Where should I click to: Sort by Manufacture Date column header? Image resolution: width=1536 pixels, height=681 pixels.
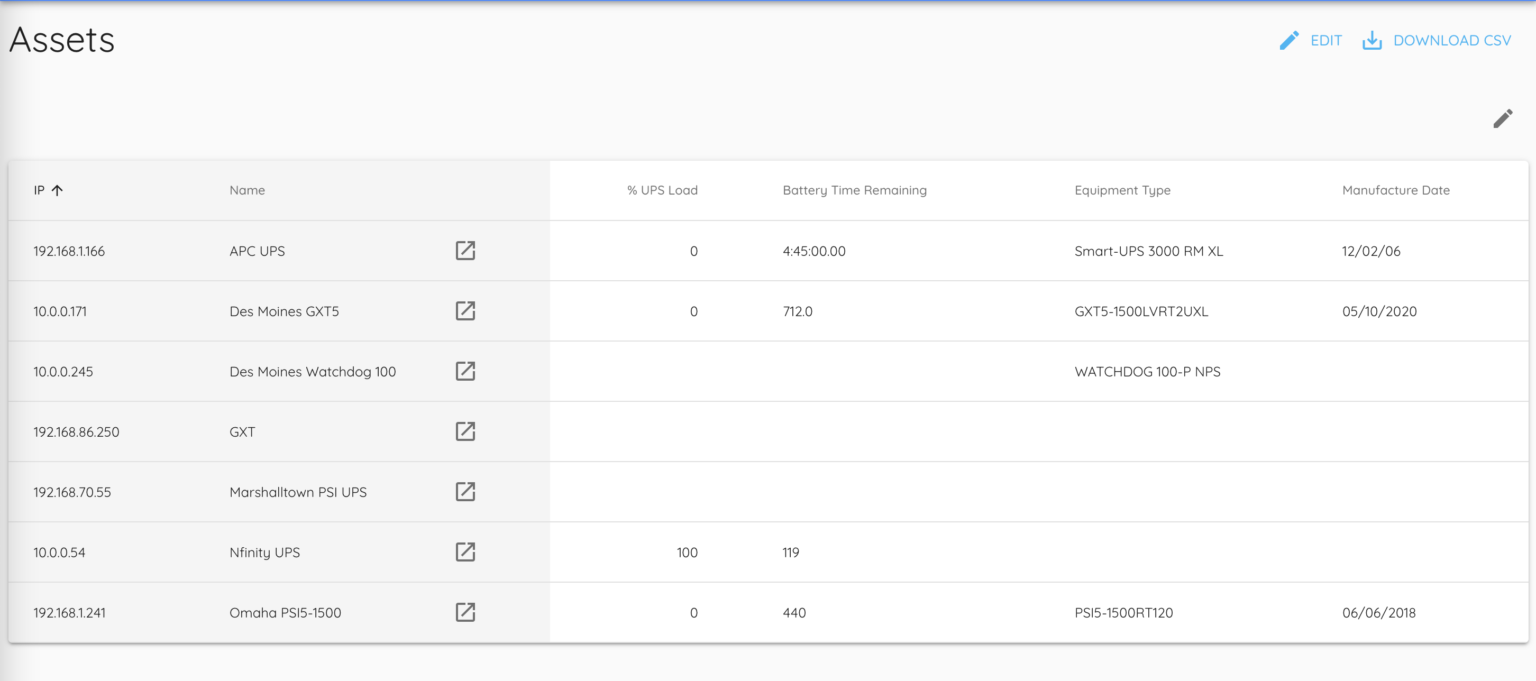pyautogui.click(x=1395, y=190)
